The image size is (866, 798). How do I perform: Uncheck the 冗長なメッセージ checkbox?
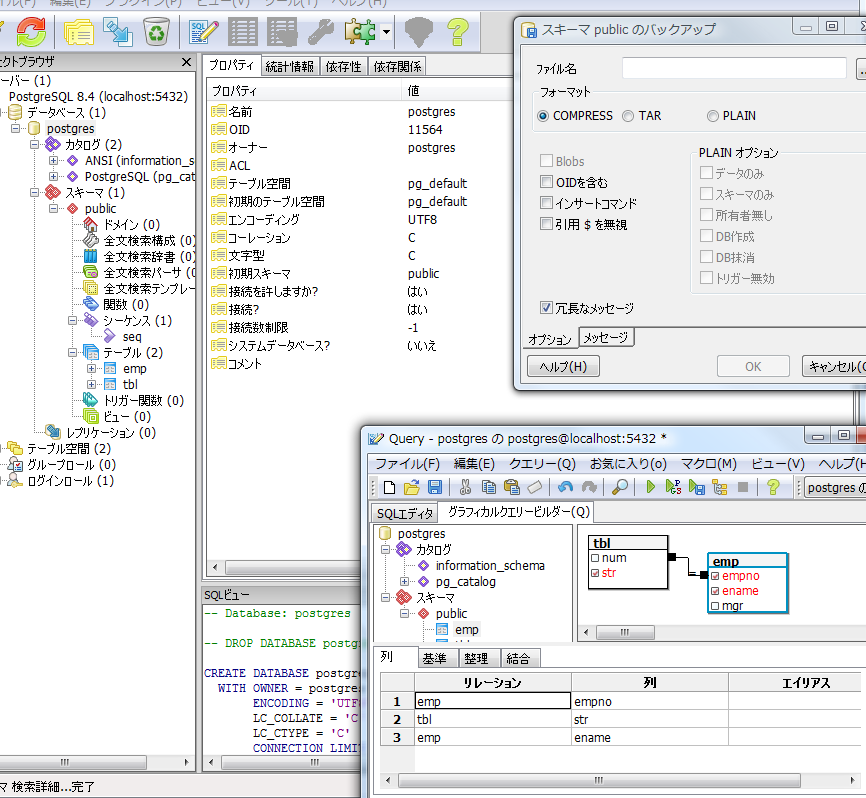(x=546, y=308)
